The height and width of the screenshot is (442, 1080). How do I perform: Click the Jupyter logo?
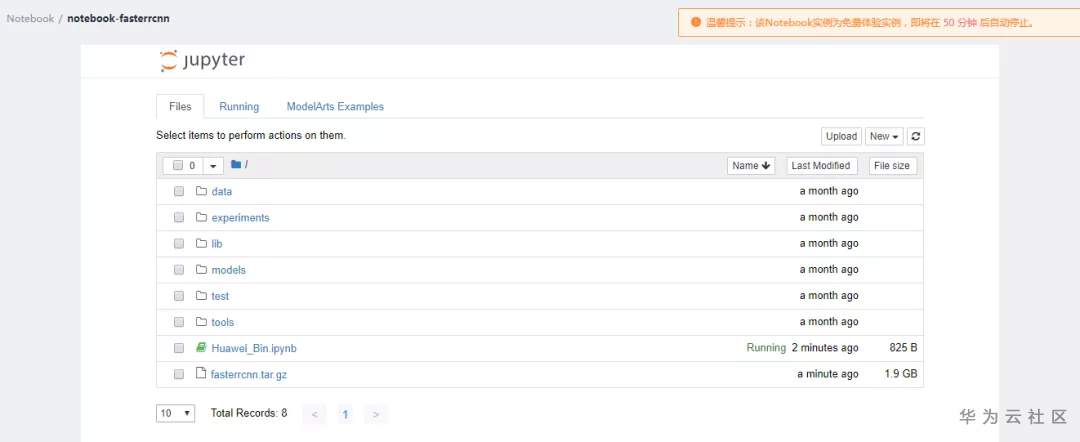[202, 61]
